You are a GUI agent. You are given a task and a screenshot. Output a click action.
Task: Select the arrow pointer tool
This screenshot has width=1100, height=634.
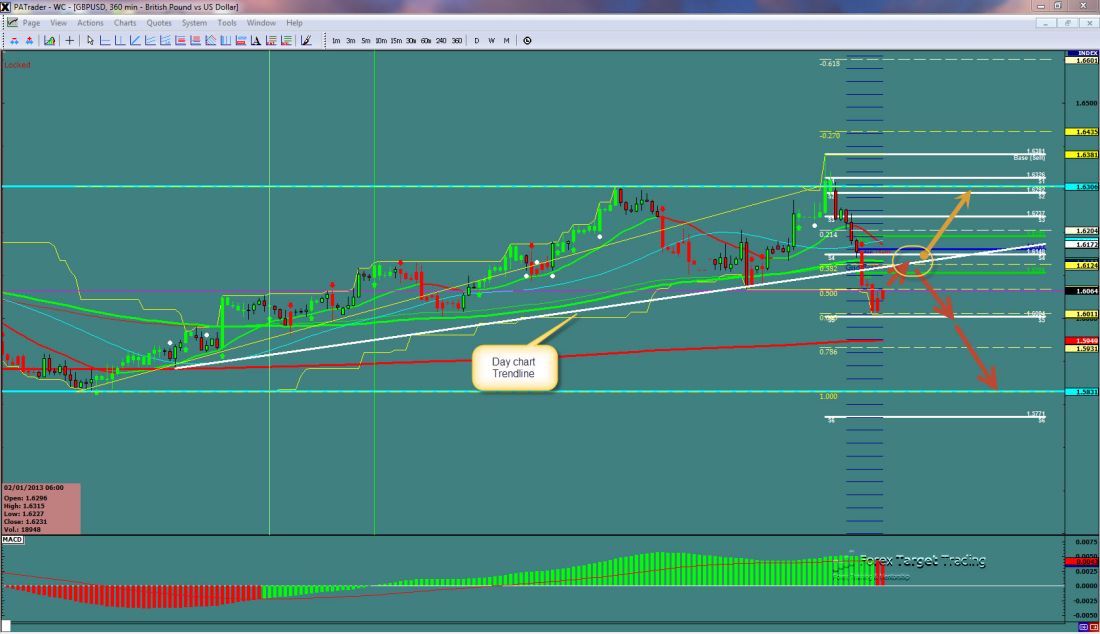click(90, 40)
